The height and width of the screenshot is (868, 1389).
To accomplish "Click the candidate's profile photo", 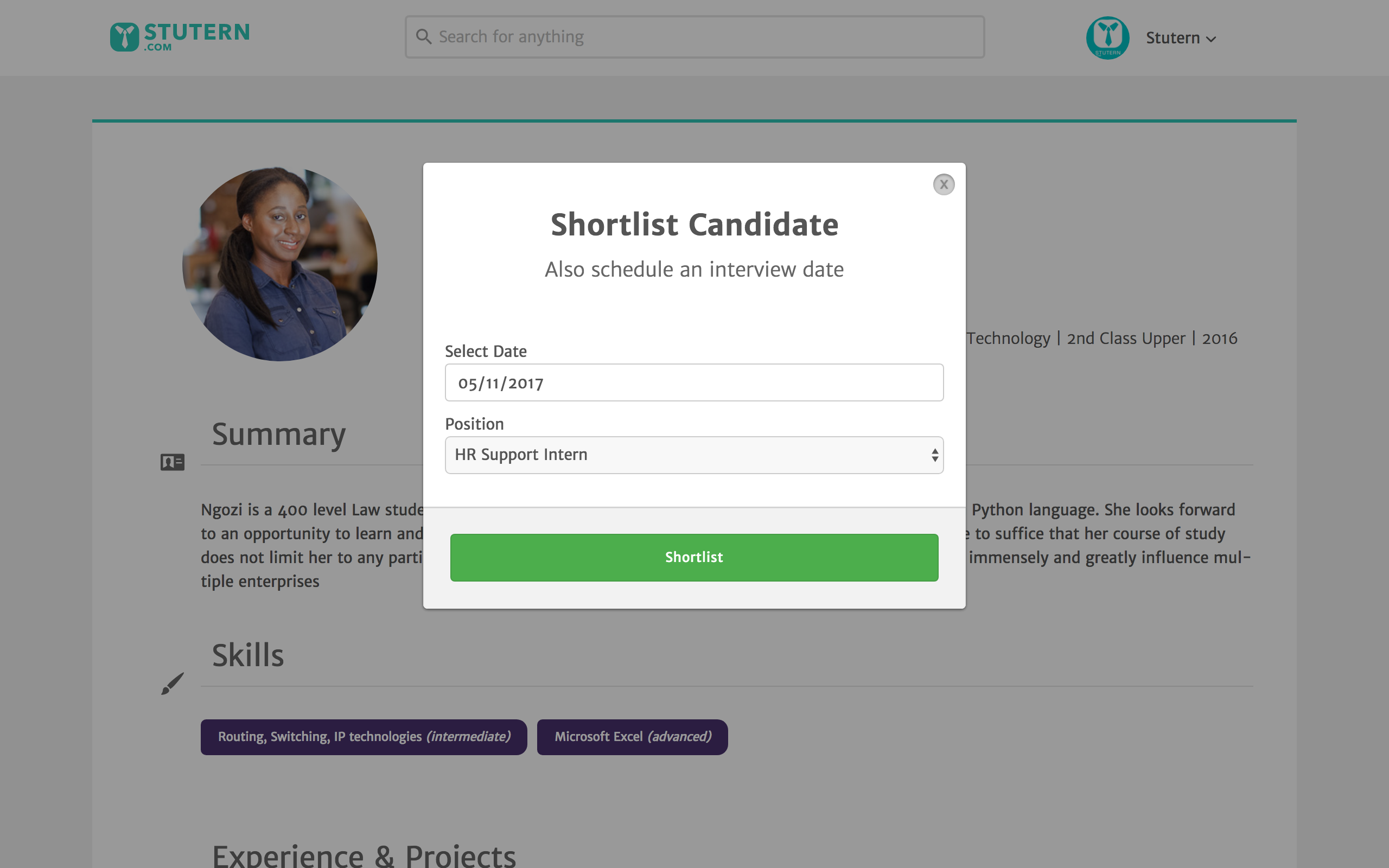I will (x=279, y=264).
